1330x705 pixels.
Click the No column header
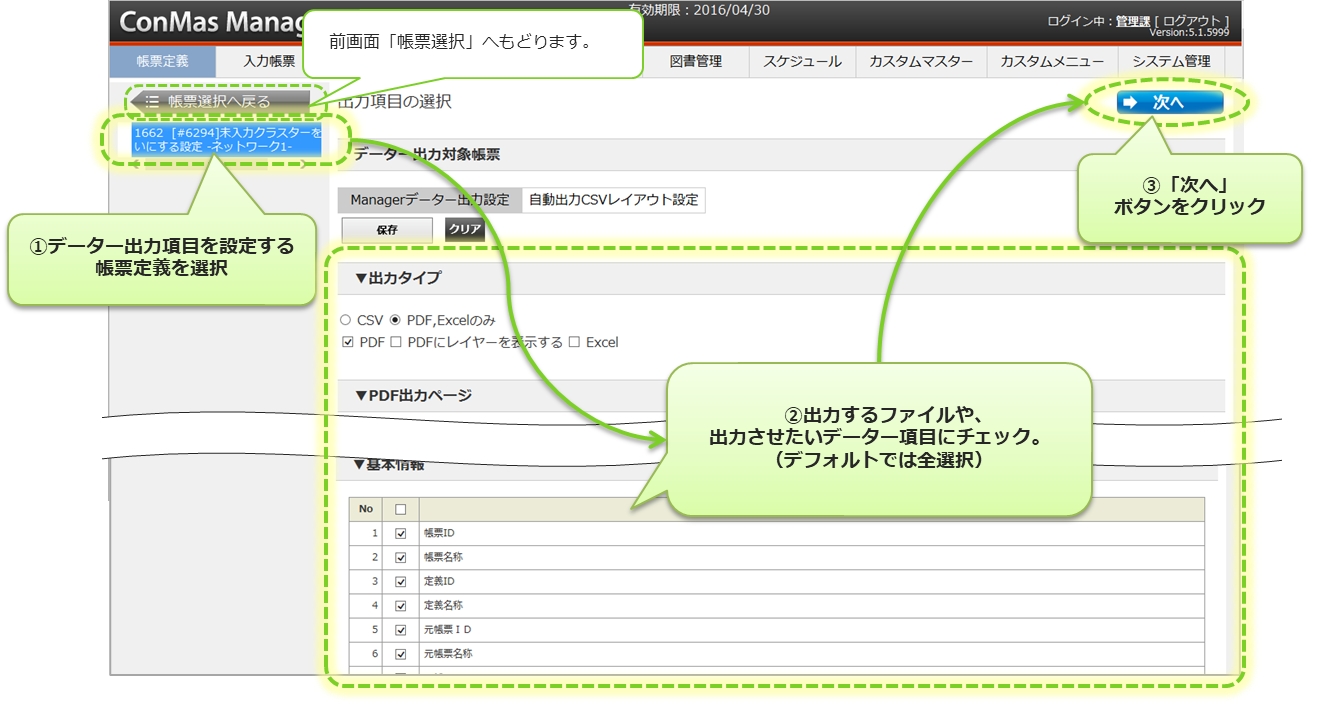[366, 509]
